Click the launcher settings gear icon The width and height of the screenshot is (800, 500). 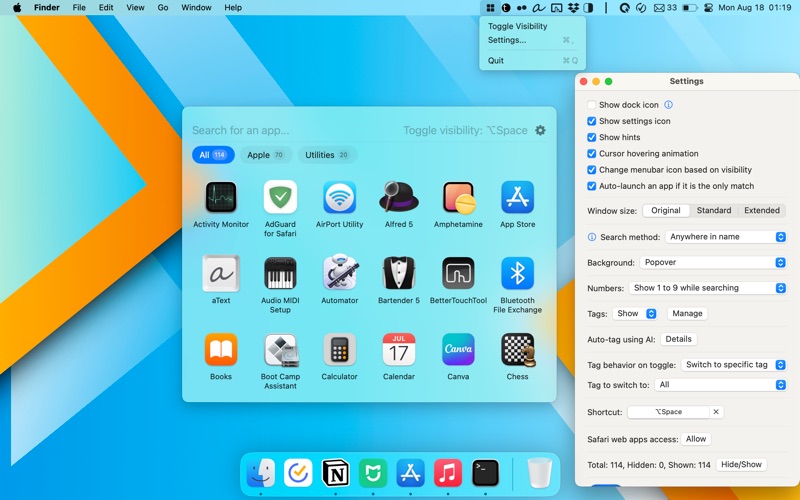coord(540,130)
